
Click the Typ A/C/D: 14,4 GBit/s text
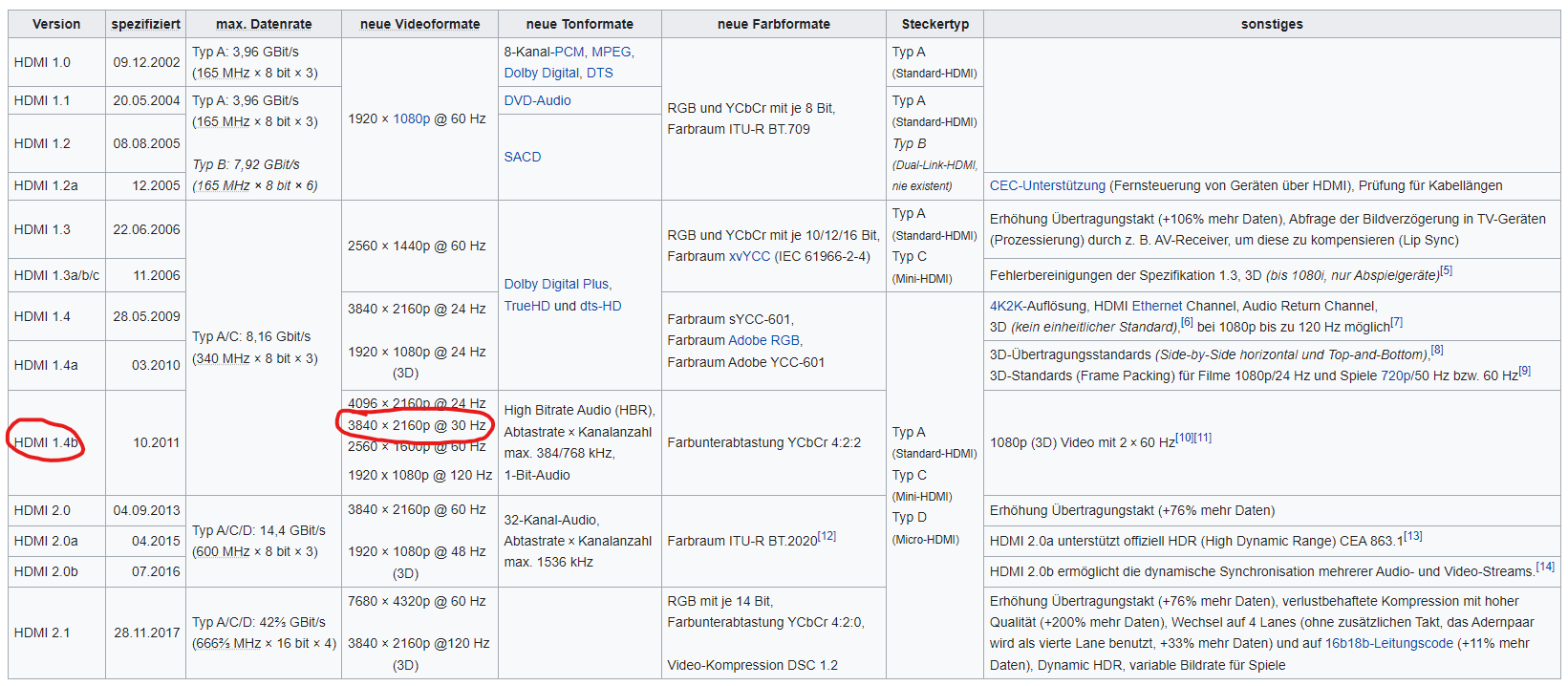pos(259,530)
